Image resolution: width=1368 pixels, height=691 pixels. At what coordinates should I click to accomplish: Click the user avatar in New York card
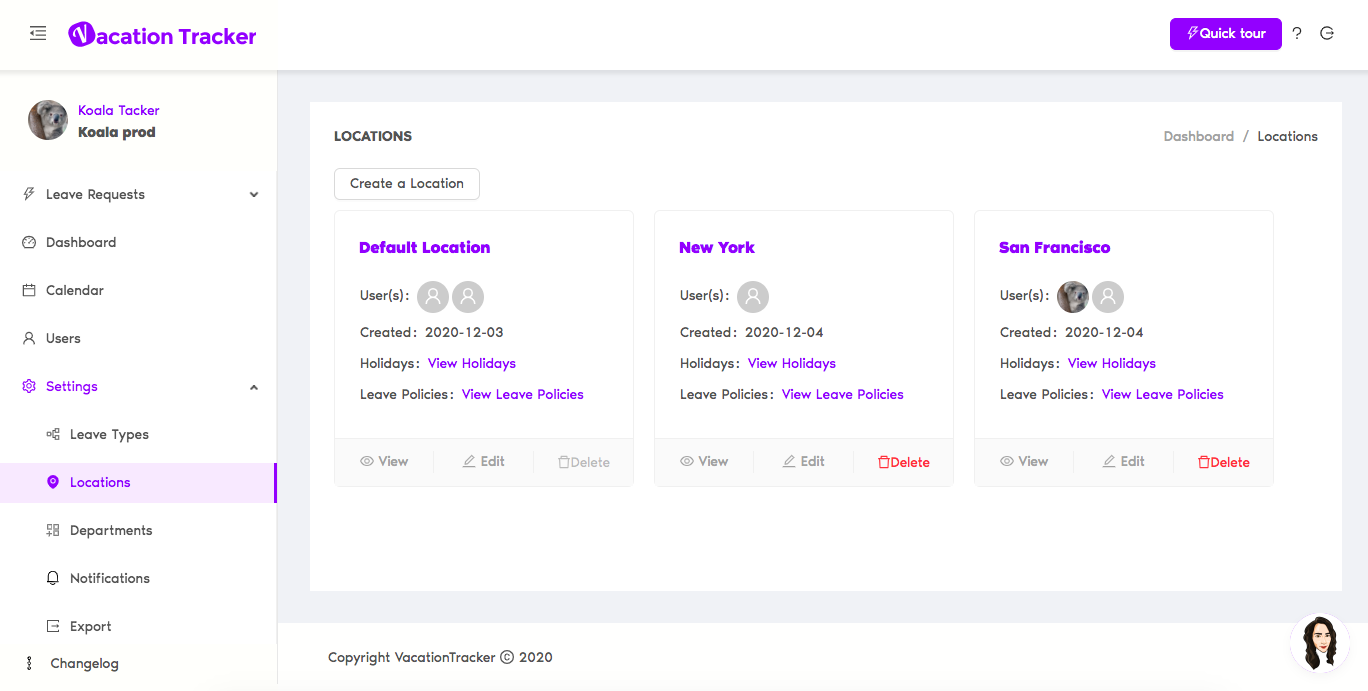pyautogui.click(x=753, y=296)
